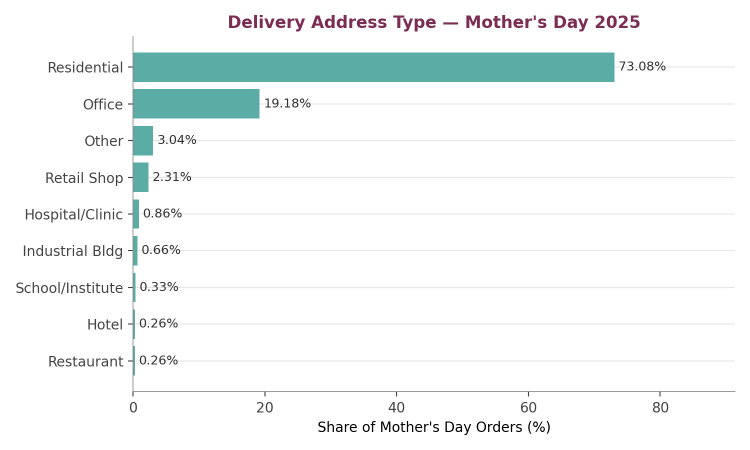Viewport: 750px width, 450px height.
Task: Click the 73.08% value label
Action: (642, 66)
